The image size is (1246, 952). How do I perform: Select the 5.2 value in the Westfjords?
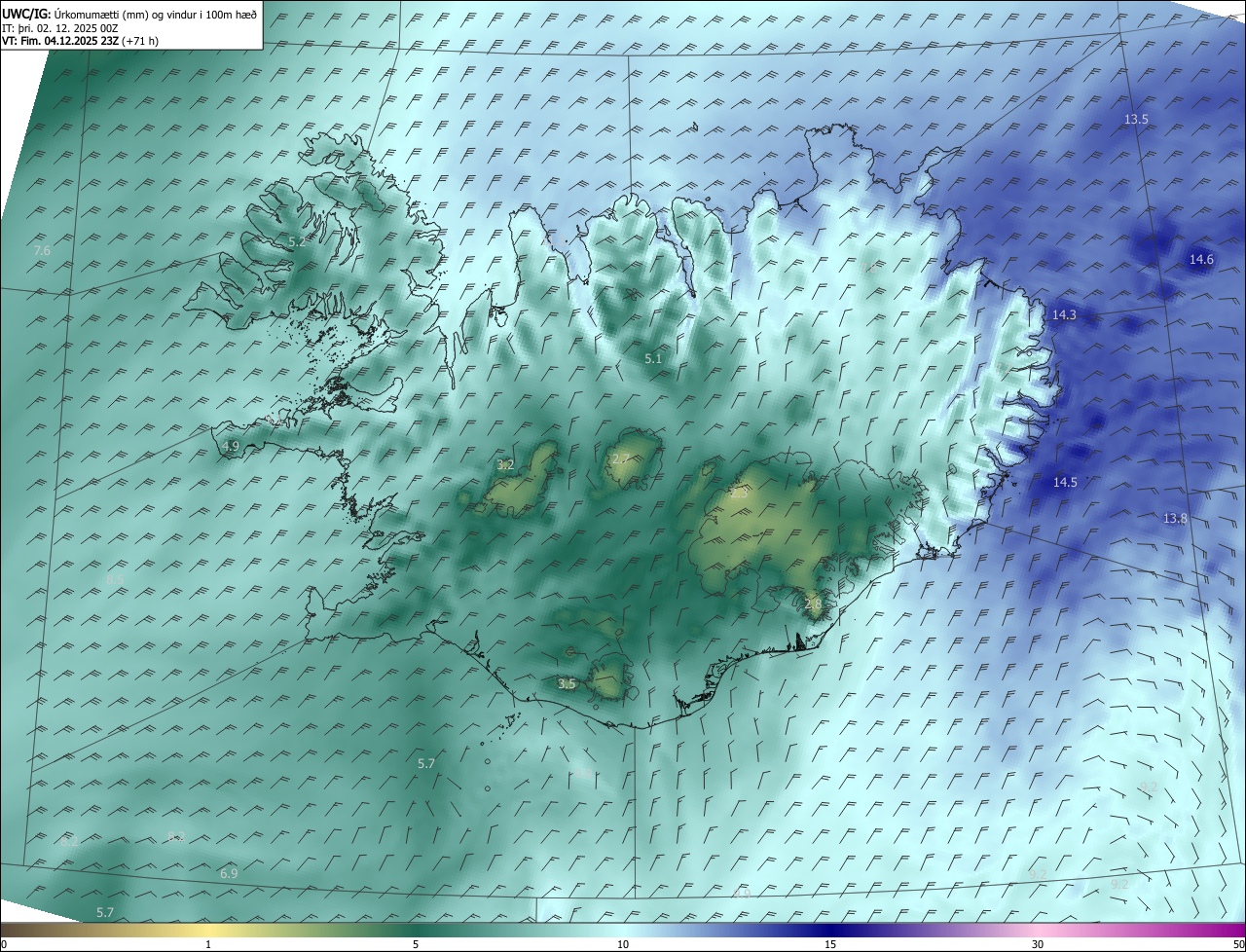tap(297, 241)
